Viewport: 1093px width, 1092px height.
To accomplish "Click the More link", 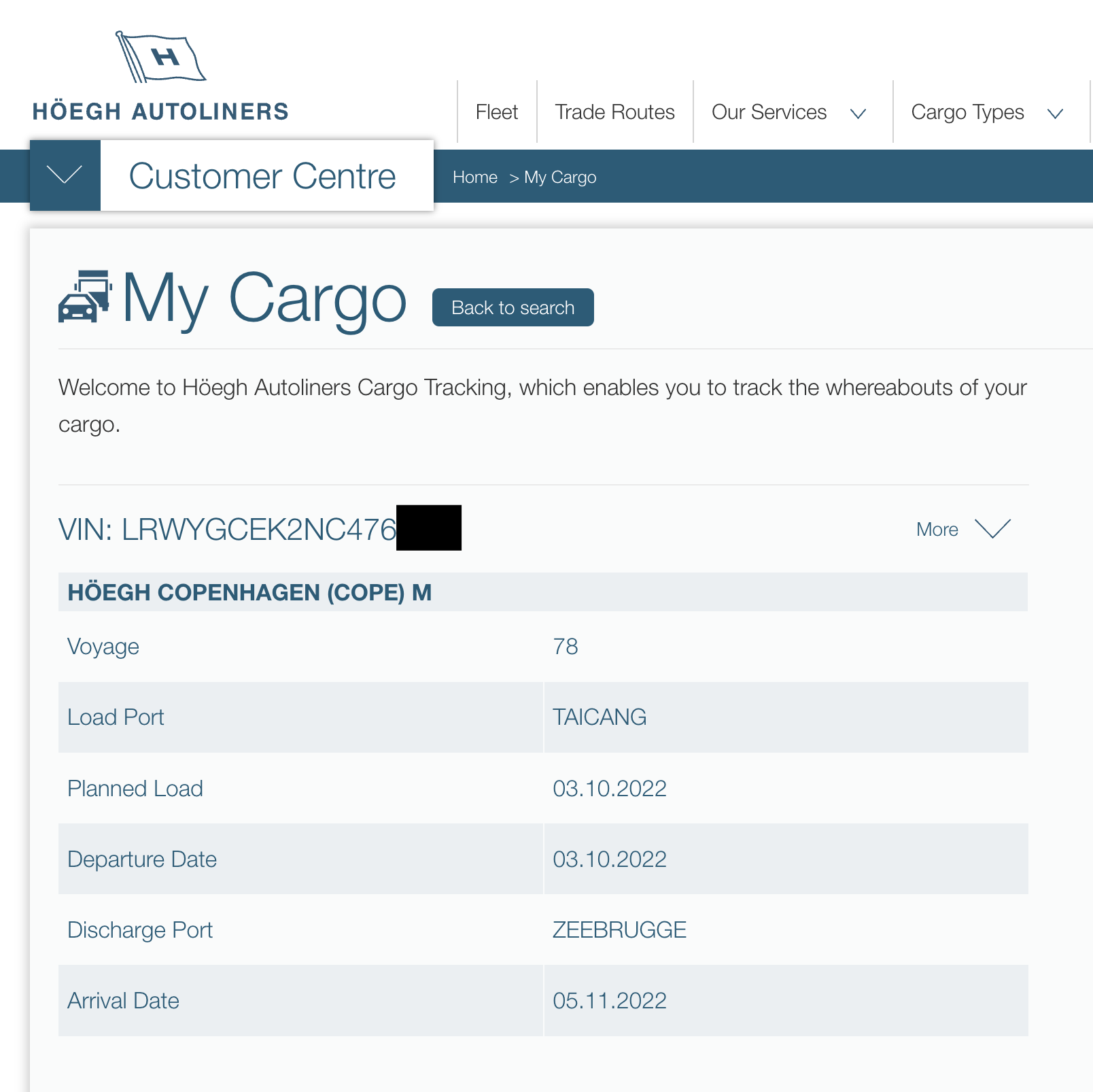I will tap(937, 529).
